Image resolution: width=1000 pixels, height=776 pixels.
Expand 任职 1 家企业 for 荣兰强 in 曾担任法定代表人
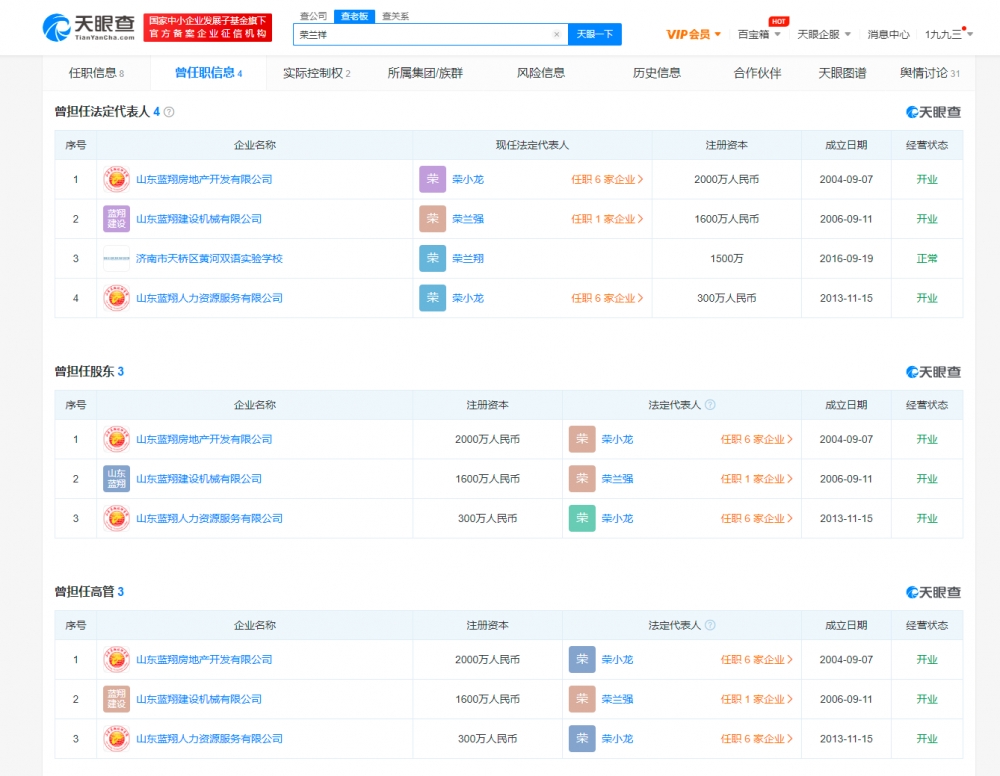pos(607,219)
